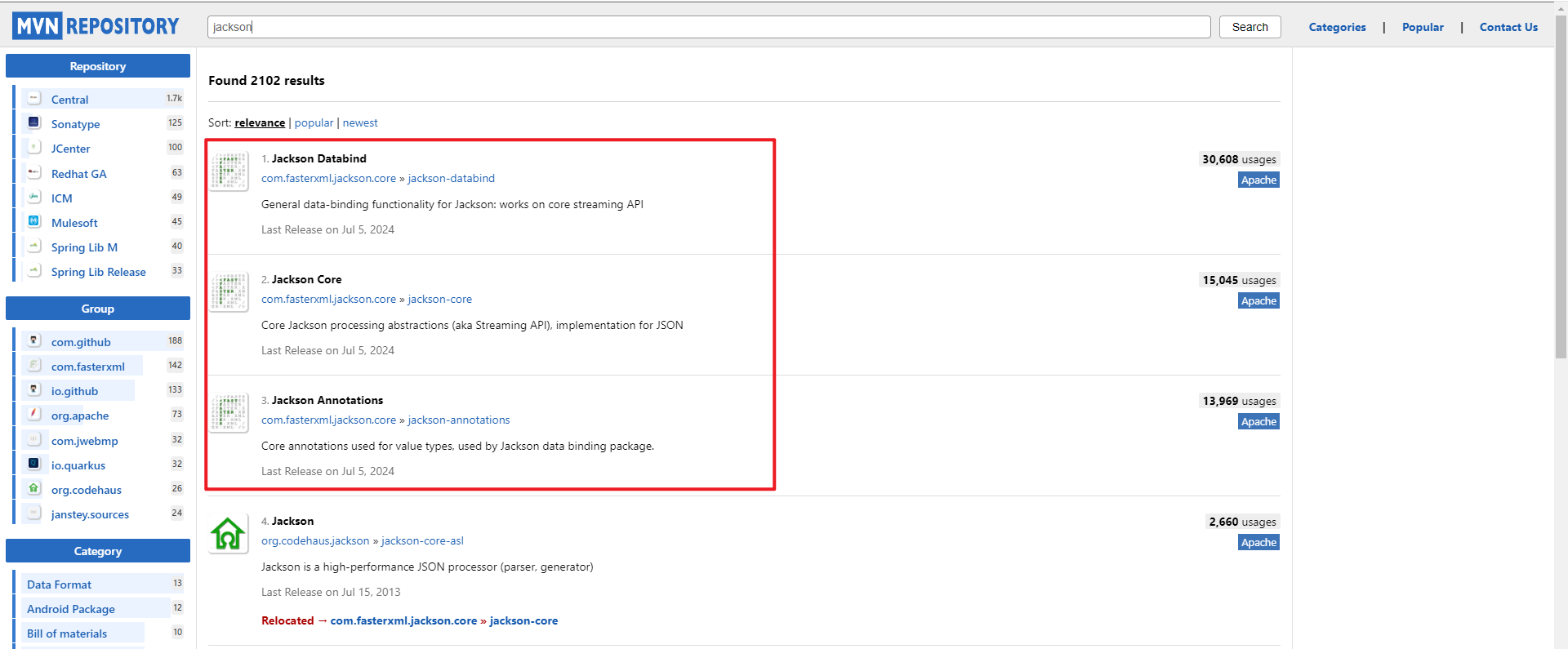The image size is (1568, 649).
Task: Click the Redhat GA repository icon
Action: (34, 172)
